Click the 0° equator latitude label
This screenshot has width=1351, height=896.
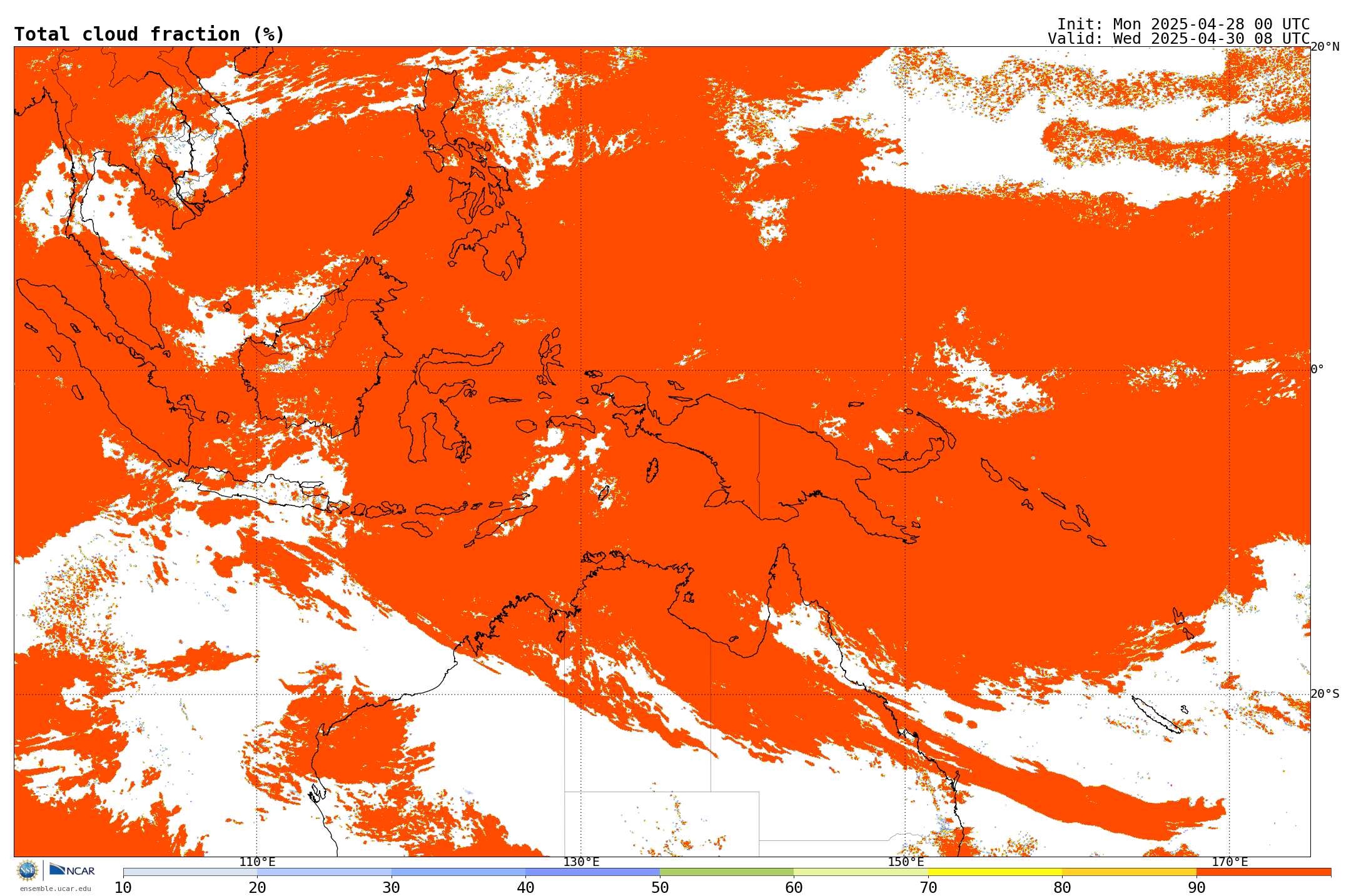1317,369
